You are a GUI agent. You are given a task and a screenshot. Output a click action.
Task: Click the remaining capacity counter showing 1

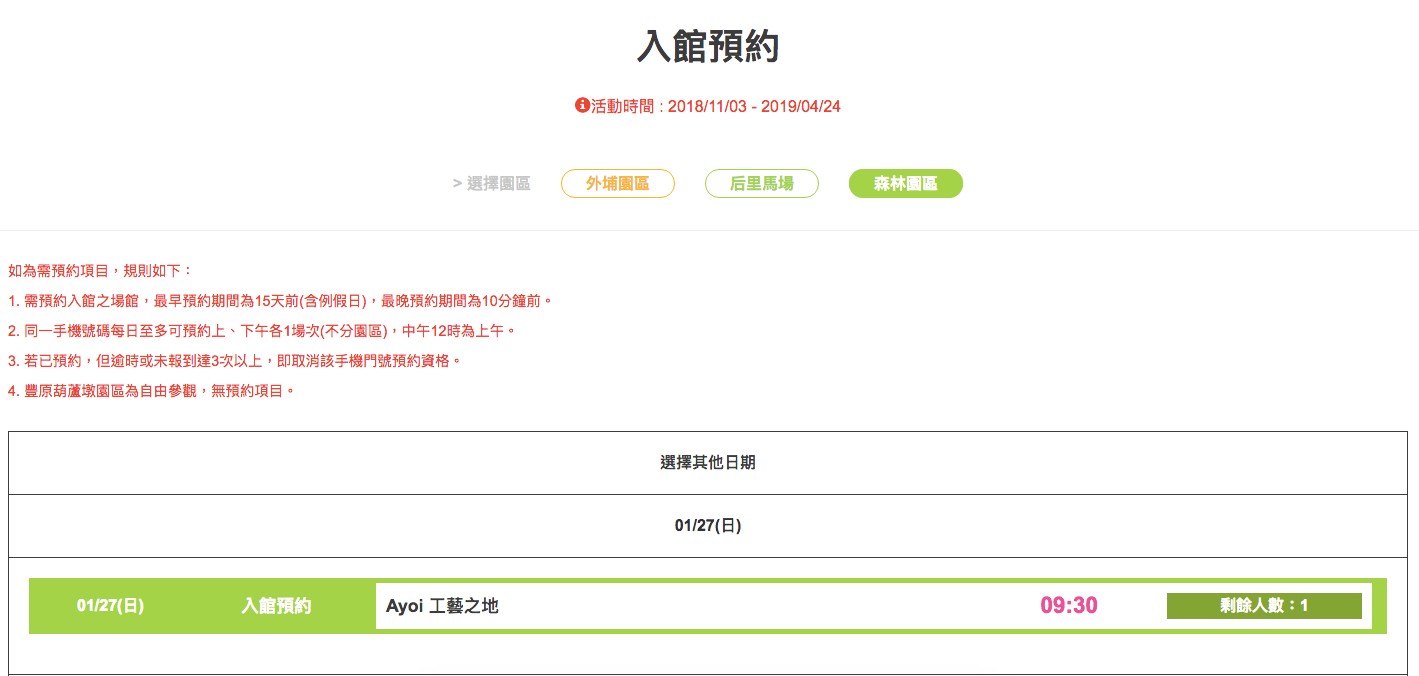(x=1263, y=605)
